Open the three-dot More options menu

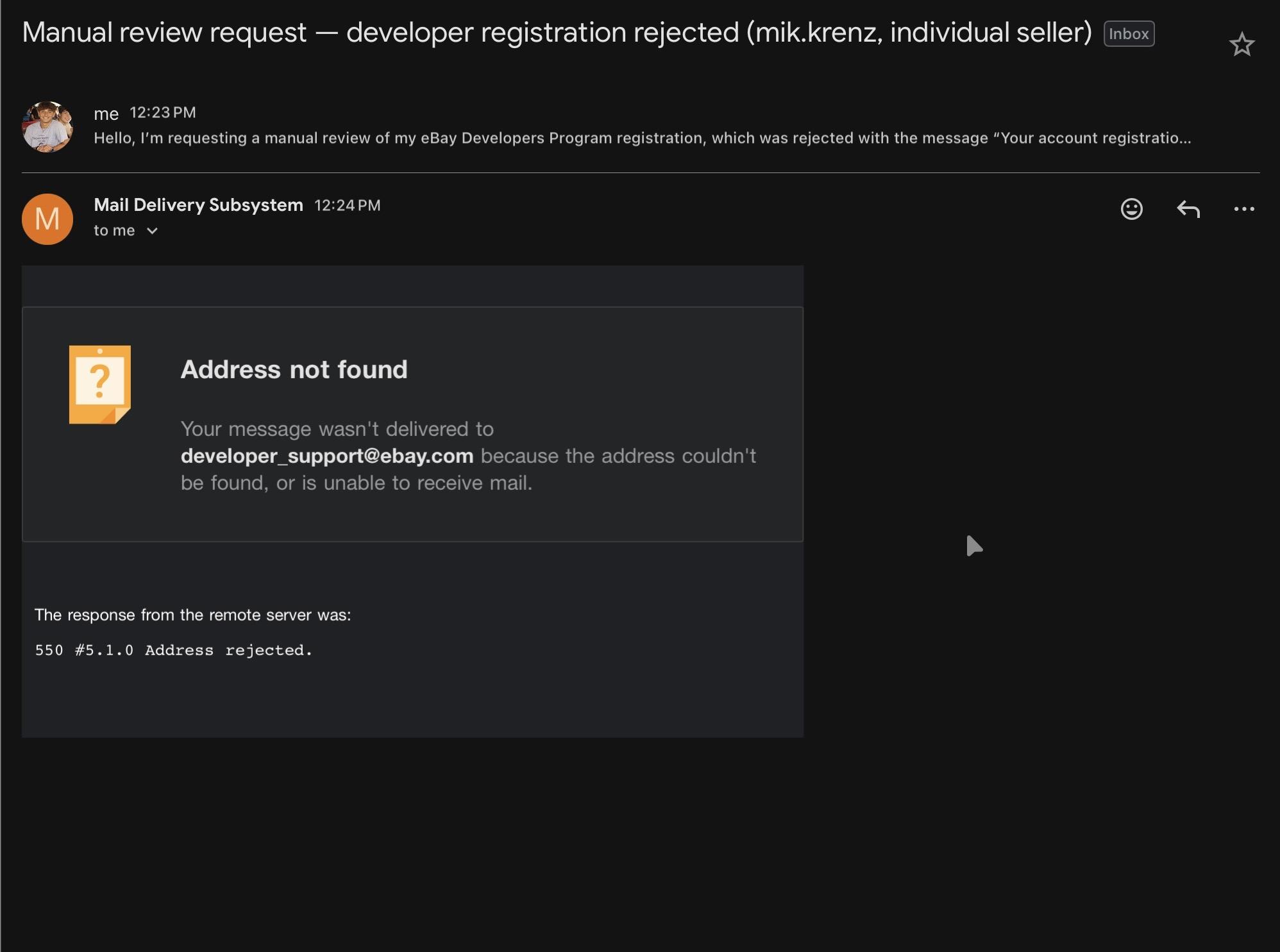tap(1244, 209)
